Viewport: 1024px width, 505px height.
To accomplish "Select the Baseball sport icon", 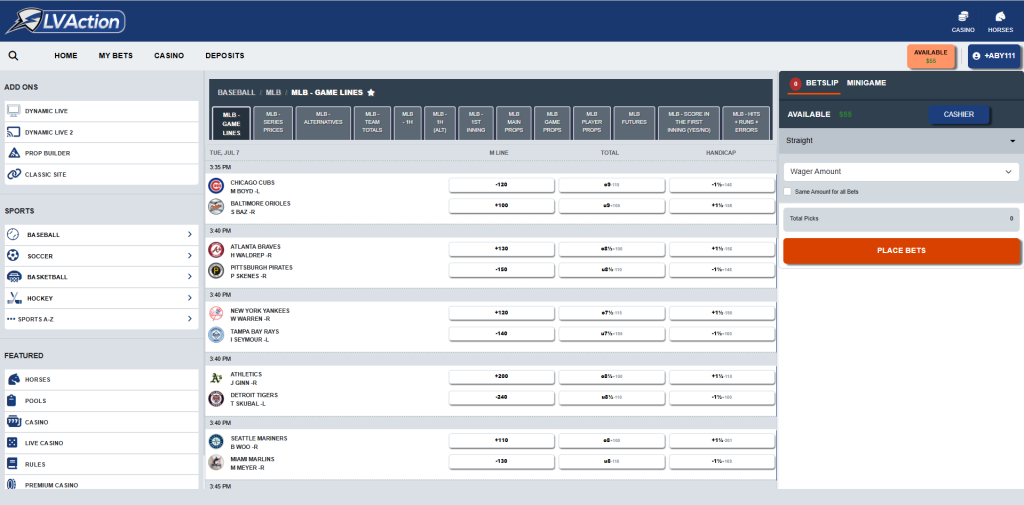I will (13, 235).
